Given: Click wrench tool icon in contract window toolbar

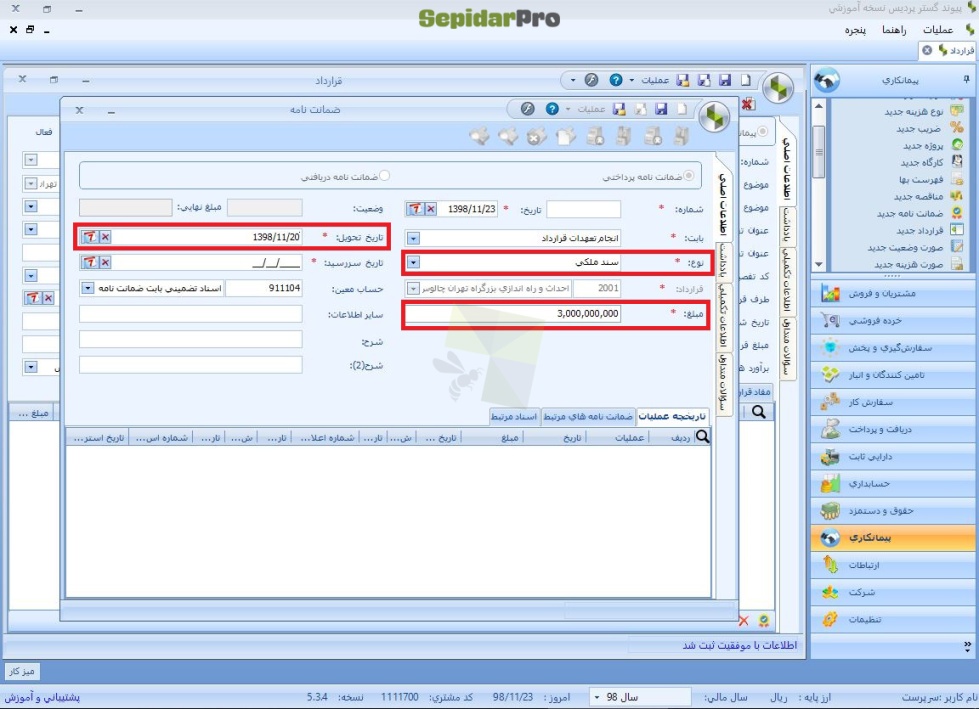Looking at the screenshot, I should tap(591, 80).
